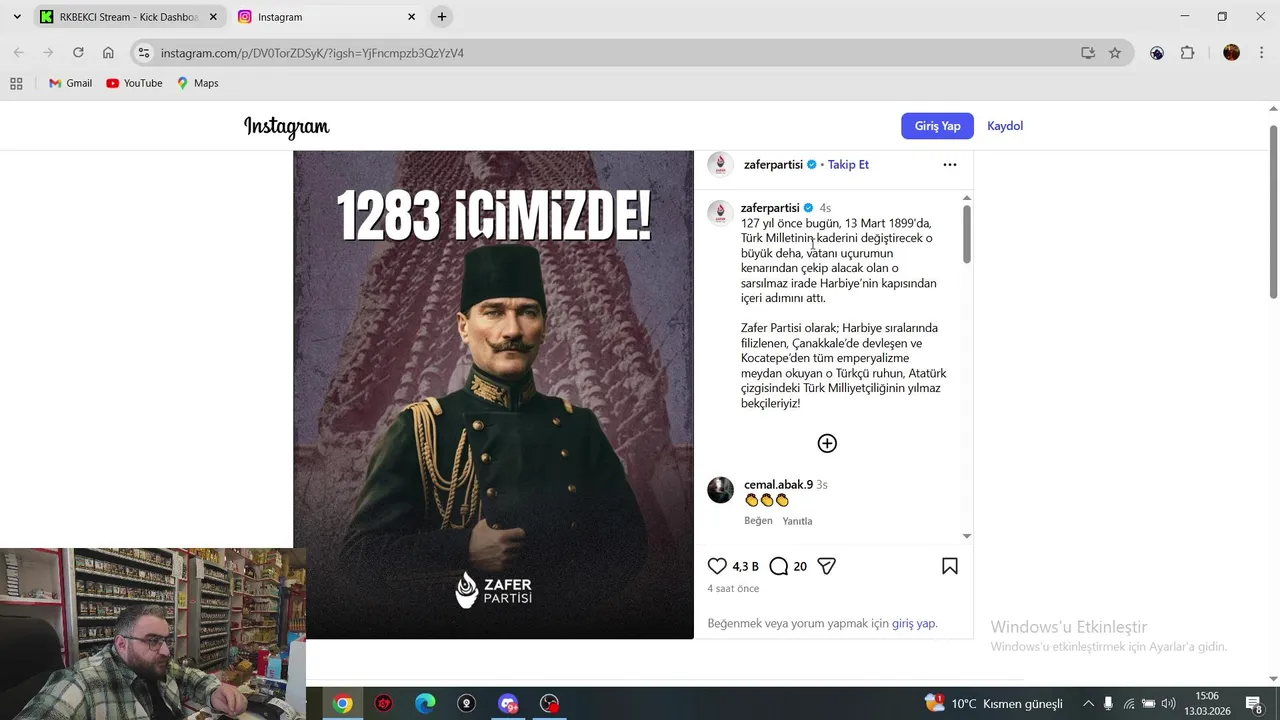Viewport: 1280px width, 720px height.
Task: Open the volume speaker tray icon
Action: (1168, 704)
